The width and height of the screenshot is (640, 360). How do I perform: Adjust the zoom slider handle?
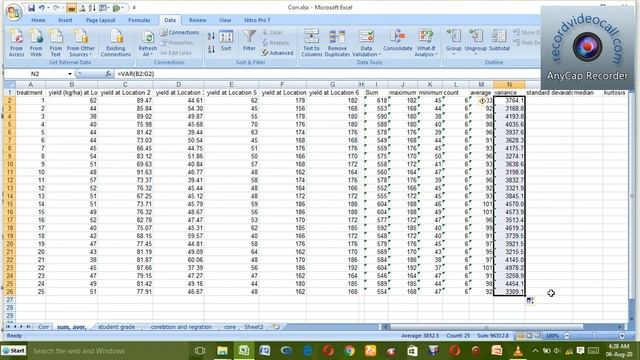coord(594,336)
